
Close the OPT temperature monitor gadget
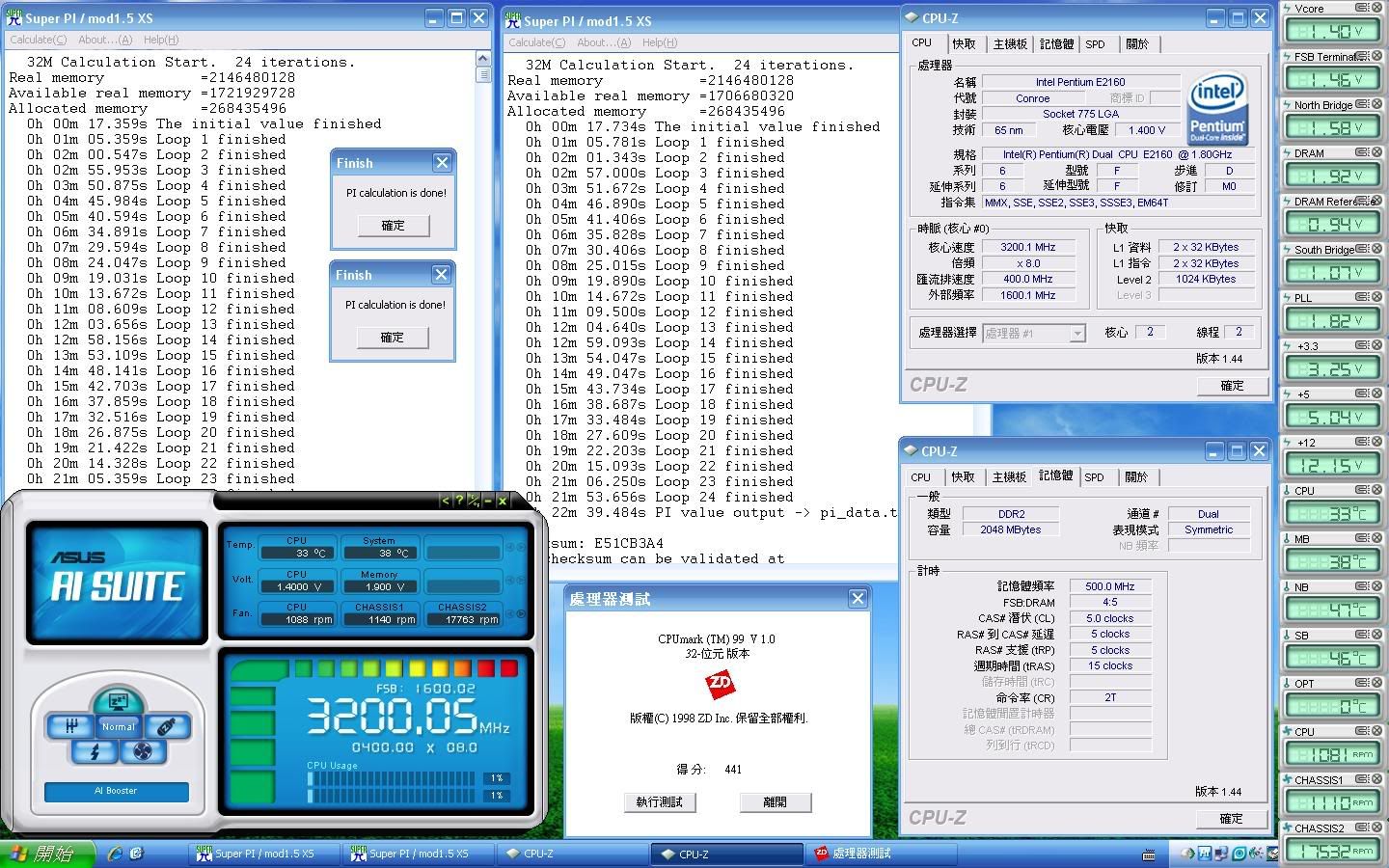(x=1376, y=683)
